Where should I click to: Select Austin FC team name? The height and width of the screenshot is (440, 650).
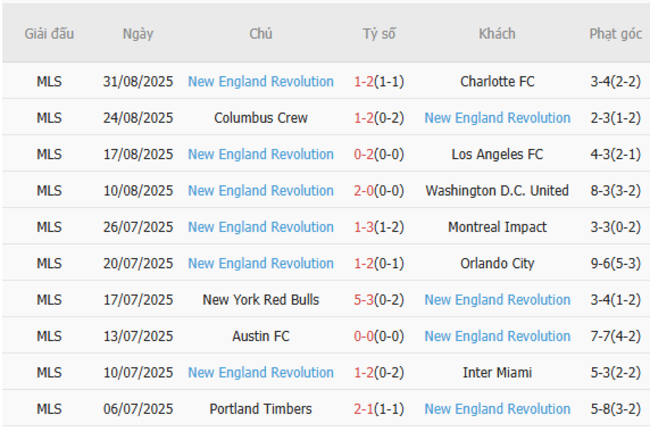pyautogui.click(x=260, y=336)
